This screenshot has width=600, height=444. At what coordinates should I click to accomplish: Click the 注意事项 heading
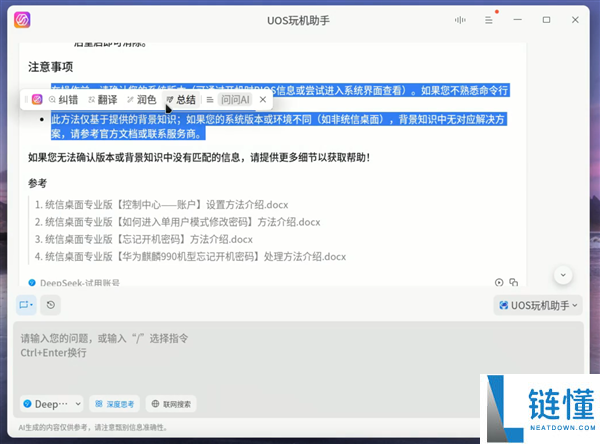tap(51, 67)
